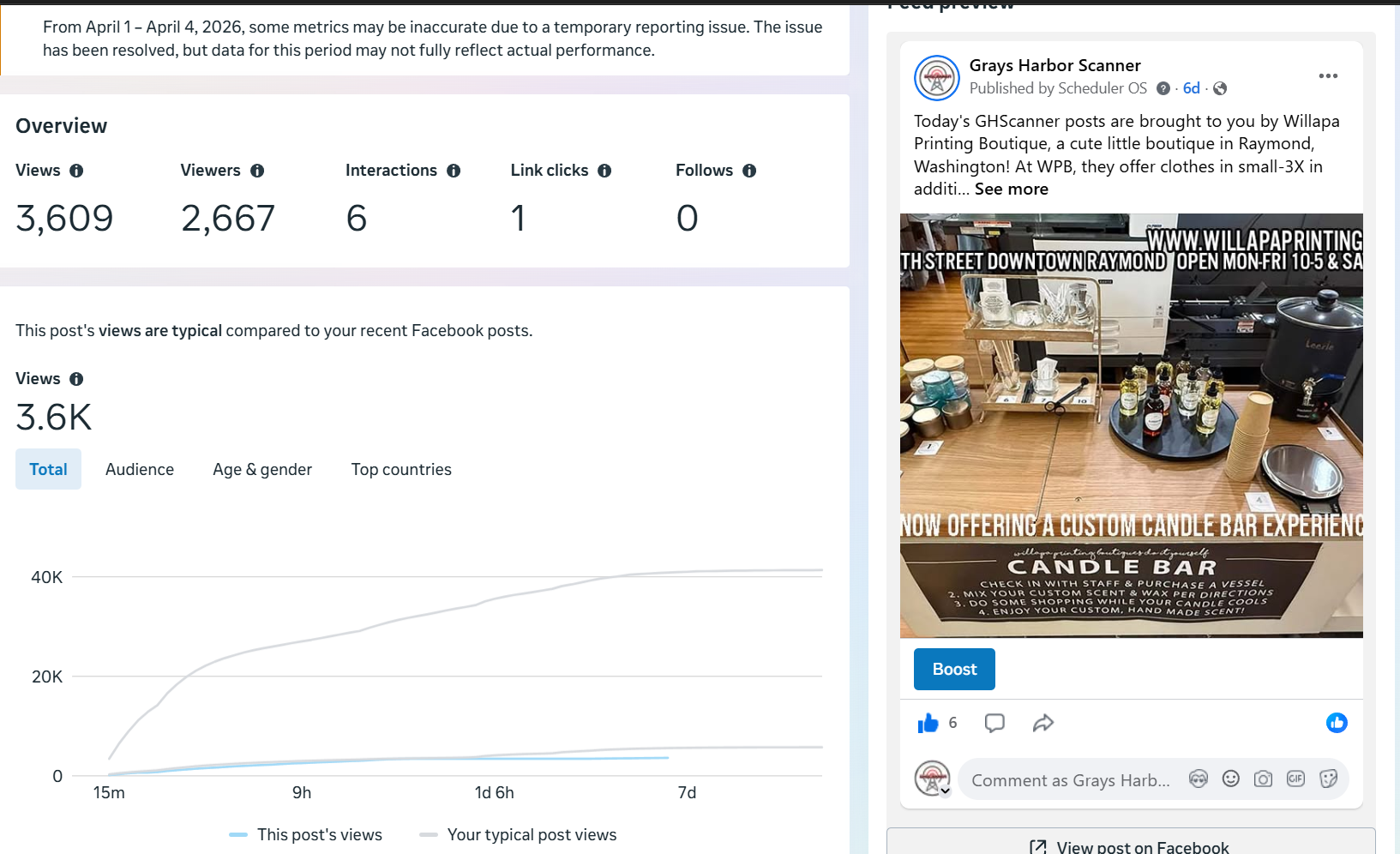Image resolution: width=1400 pixels, height=854 pixels.
Task: Attach a photo using the camera icon
Action: point(1263,779)
